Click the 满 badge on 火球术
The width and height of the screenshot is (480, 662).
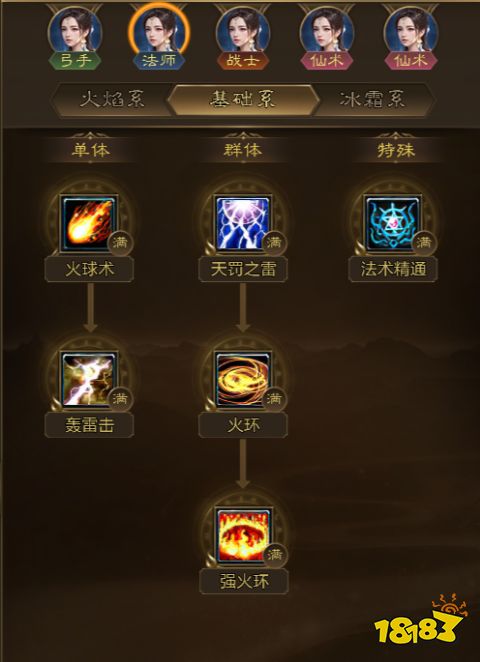pos(120,243)
